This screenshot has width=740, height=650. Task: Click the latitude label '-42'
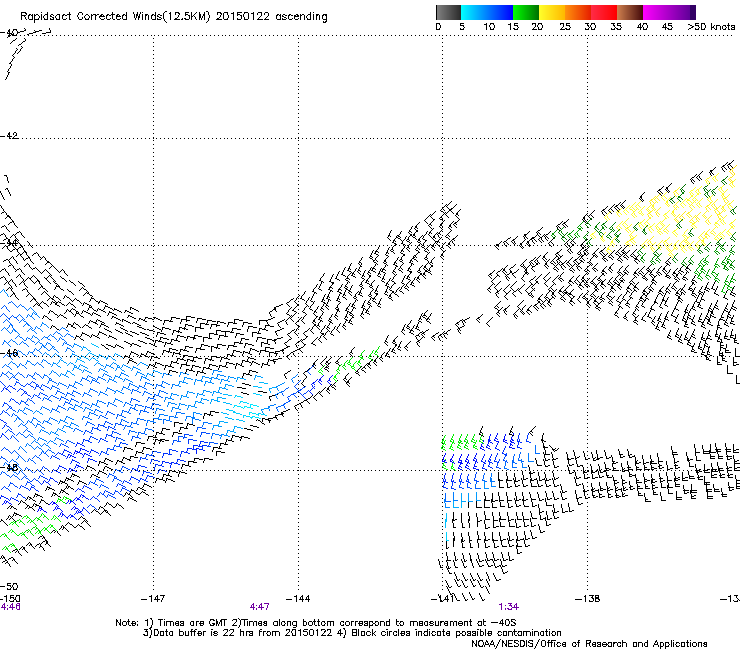[9, 136]
